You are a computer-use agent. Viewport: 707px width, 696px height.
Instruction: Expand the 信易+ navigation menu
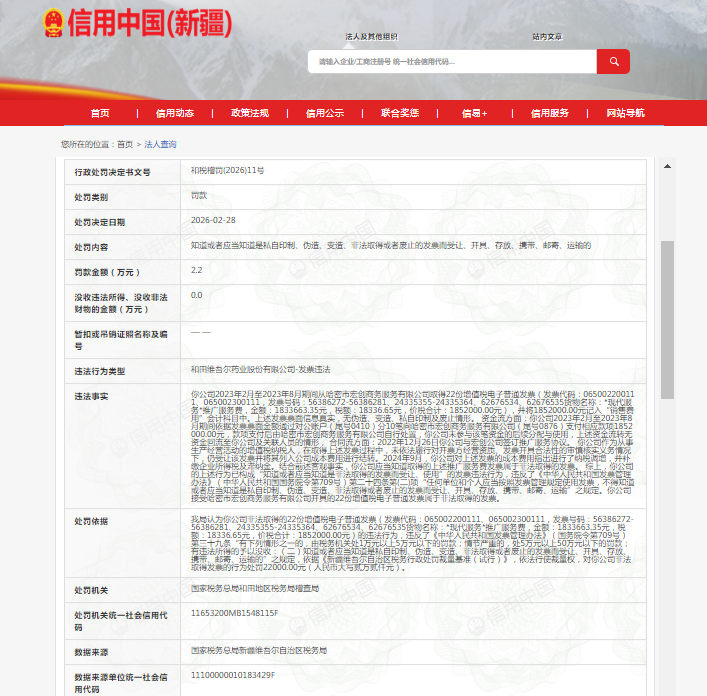(475, 113)
